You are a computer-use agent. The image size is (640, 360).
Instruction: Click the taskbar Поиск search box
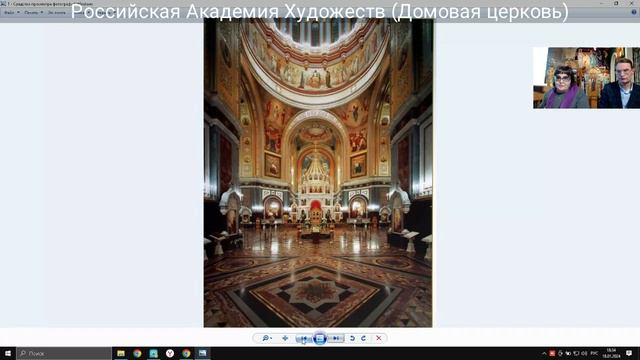(x=64, y=353)
